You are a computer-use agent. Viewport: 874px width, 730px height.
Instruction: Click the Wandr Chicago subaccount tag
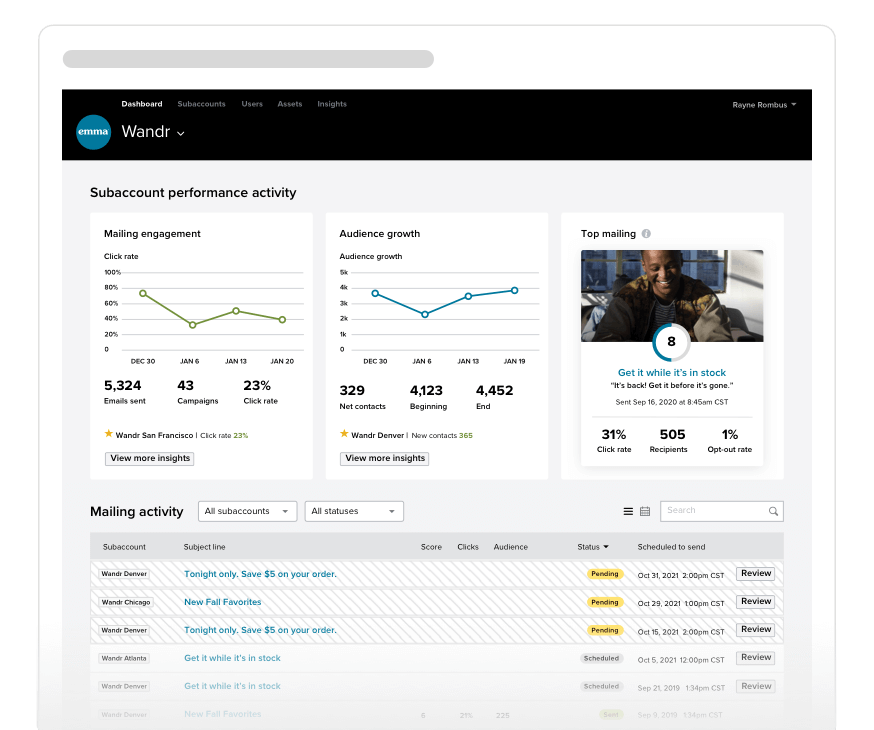(126, 602)
